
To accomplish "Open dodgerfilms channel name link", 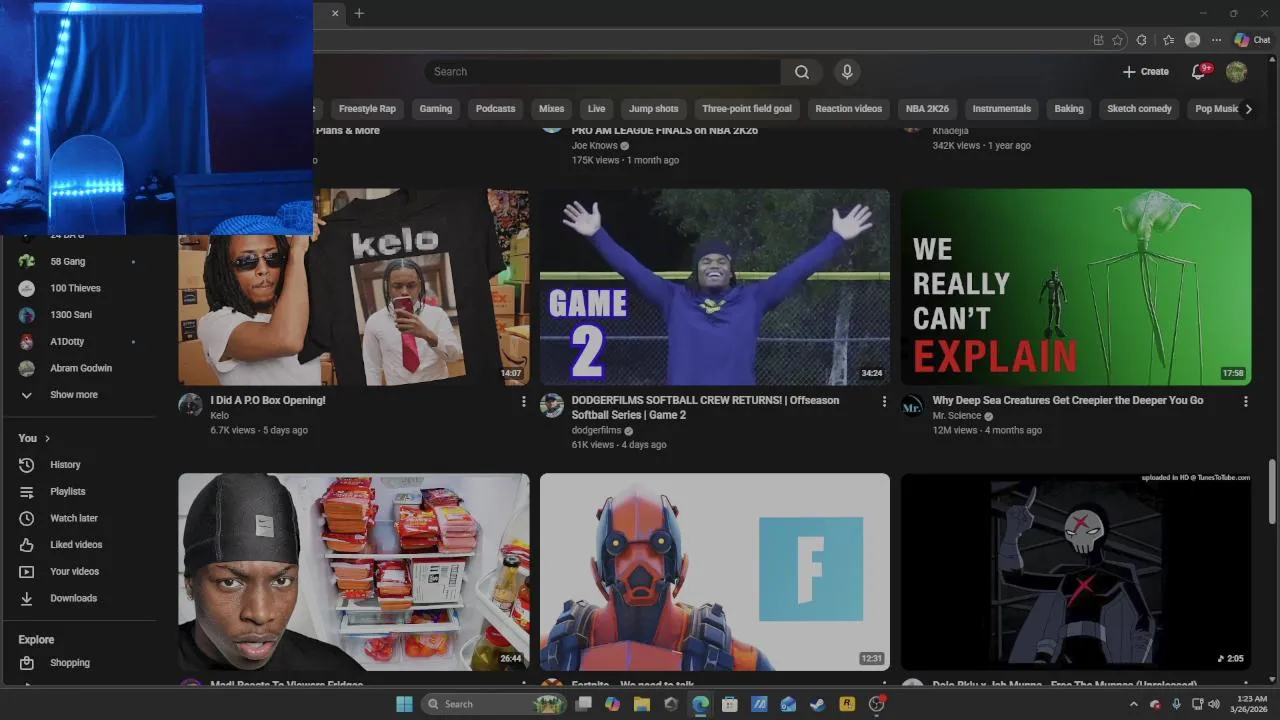I will coord(597,430).
